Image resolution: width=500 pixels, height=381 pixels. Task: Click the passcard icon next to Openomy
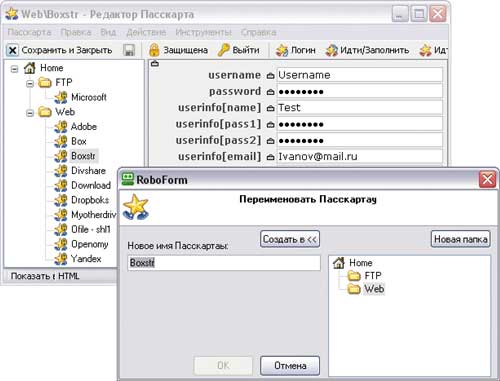61,244
